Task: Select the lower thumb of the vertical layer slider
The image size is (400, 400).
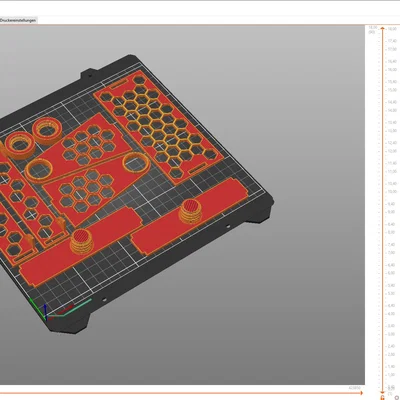Action: pyautogui.click(x=383, y=391)
